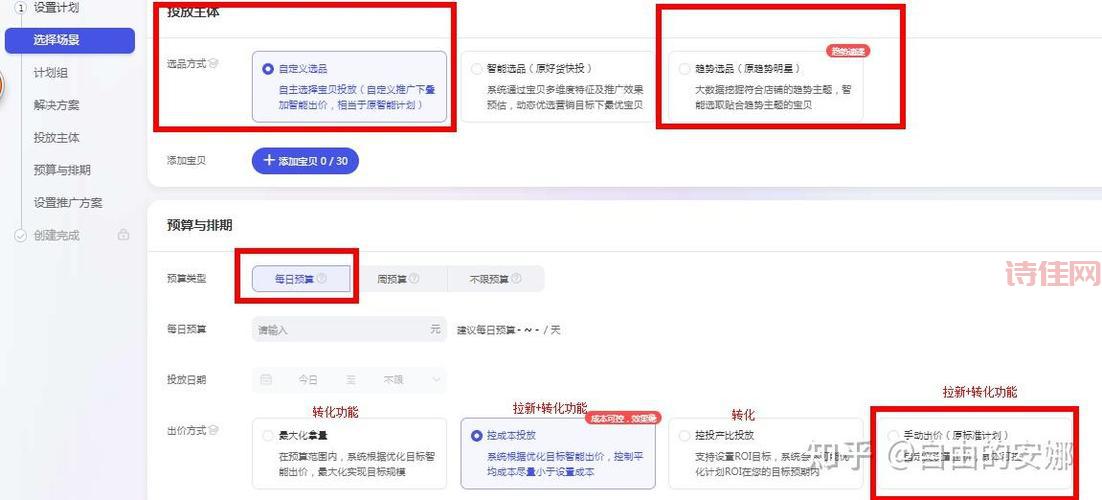Switch budget type to 不限预算
The image size is (1102, 500).
(495, 278)
